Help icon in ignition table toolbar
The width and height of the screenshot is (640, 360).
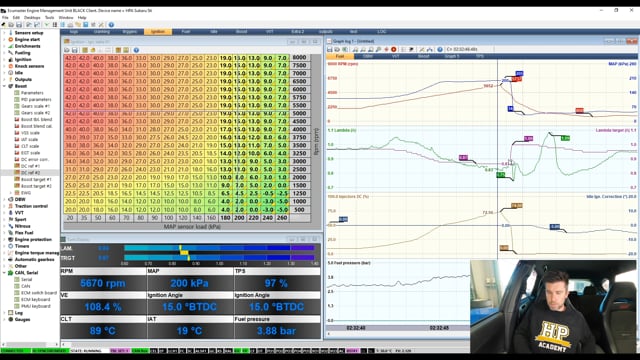(136, 50)
